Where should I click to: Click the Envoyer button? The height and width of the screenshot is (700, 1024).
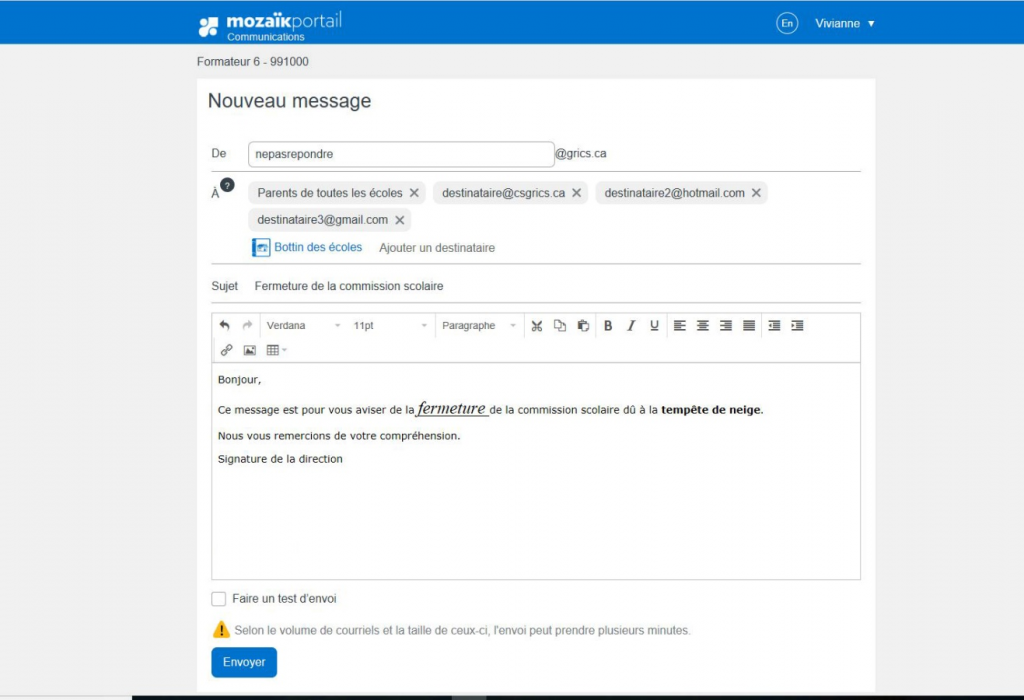click(x=244, y=662)
